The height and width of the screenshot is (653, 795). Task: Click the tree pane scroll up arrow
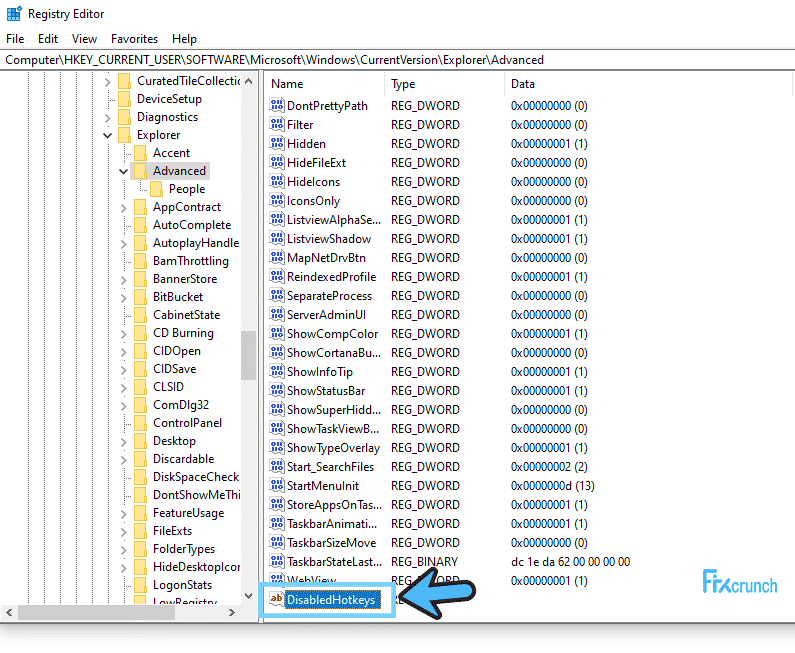[x=248, y=81]
